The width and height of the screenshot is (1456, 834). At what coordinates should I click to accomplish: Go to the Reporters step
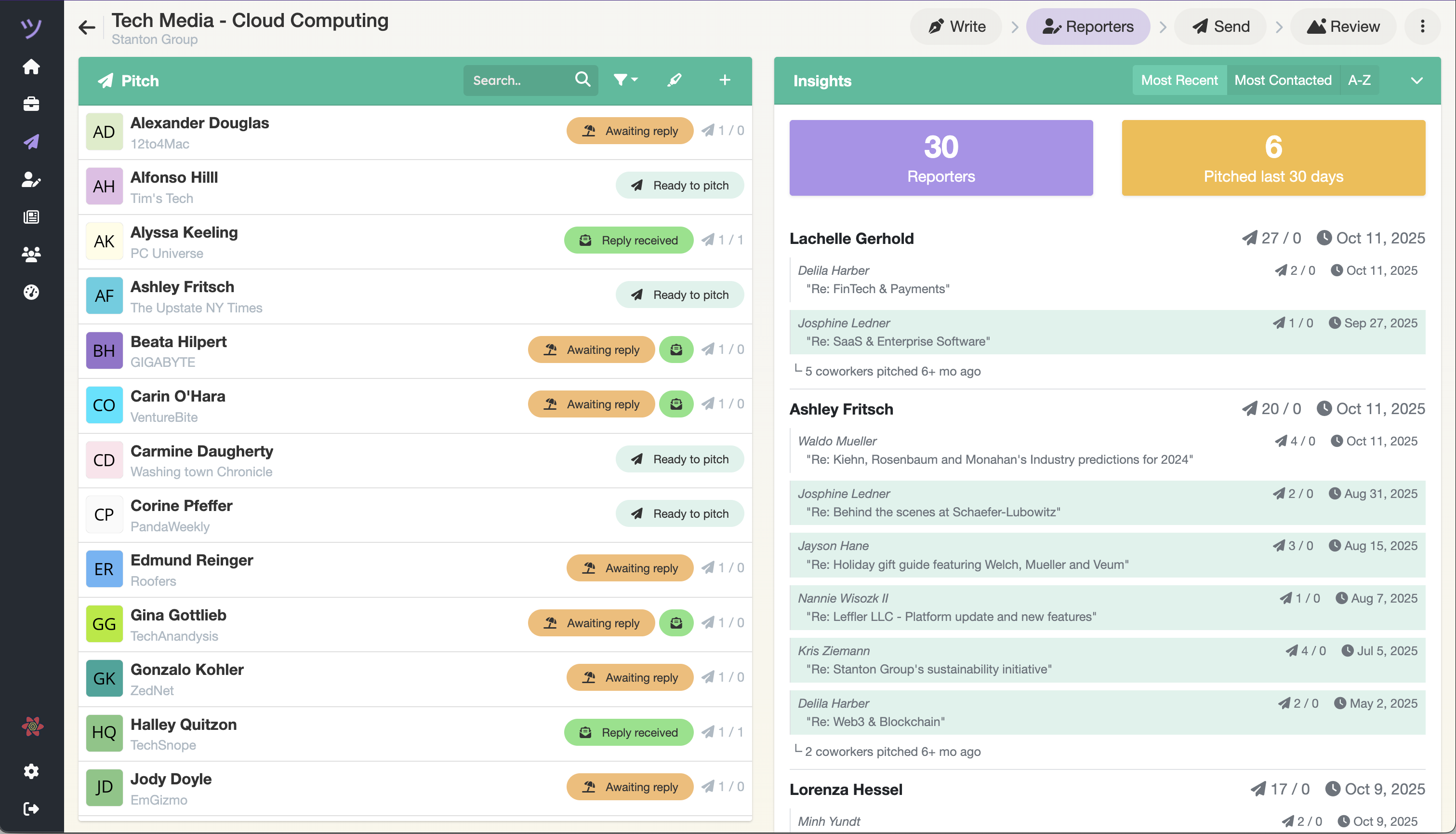1087,27
